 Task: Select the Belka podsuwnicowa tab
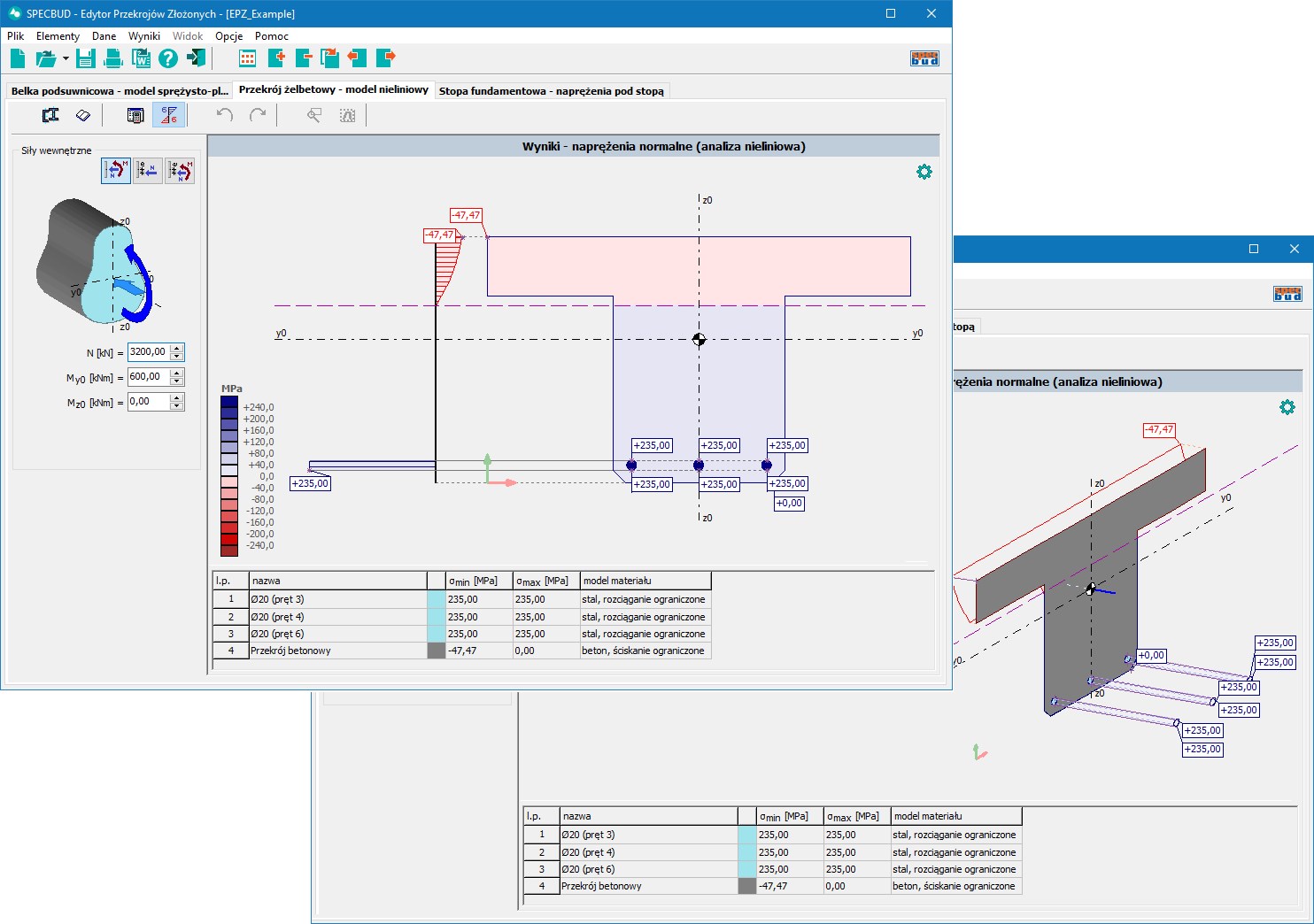tap(120, 91)
